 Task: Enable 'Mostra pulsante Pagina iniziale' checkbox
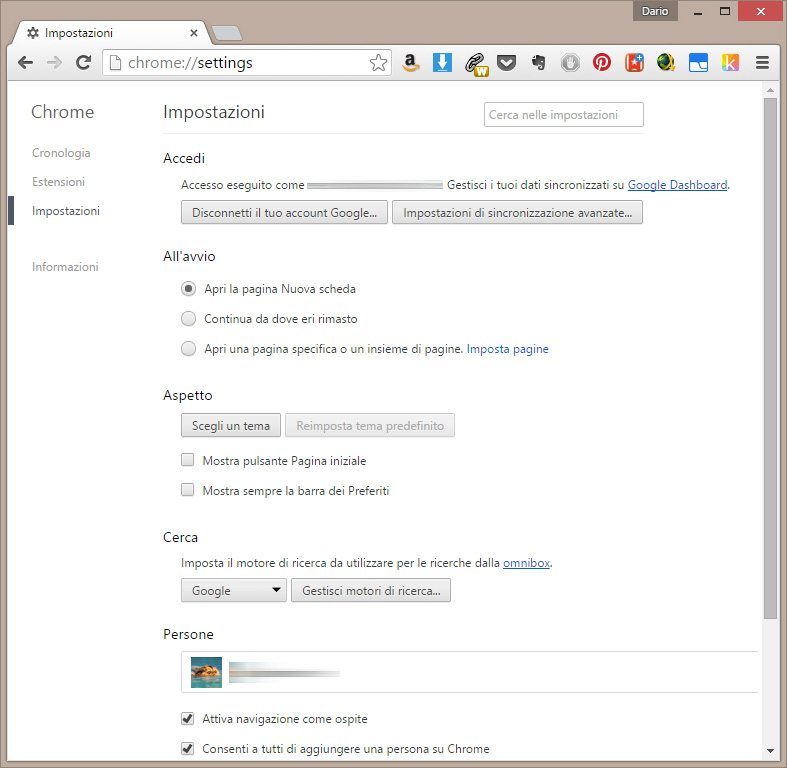pyautogui.click(x=188, y=461)
